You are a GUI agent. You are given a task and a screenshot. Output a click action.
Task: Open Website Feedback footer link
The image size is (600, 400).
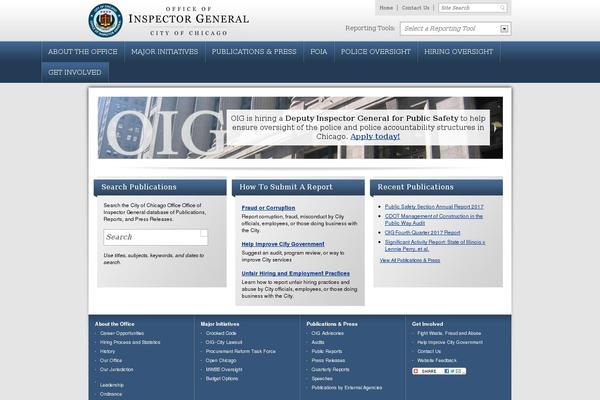[437, 361]
